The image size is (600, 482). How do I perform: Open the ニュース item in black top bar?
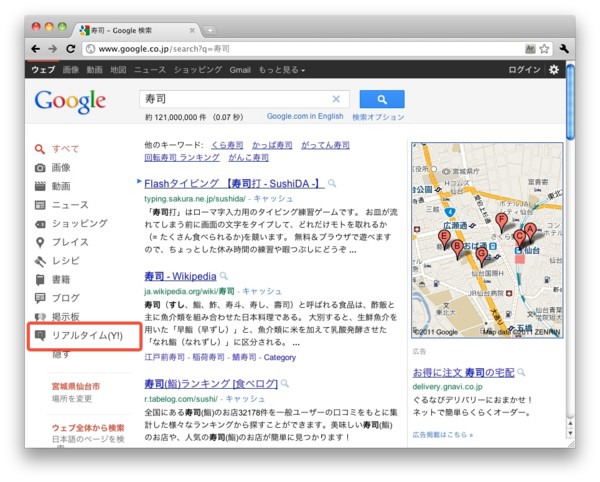click(x=150, y=70)
